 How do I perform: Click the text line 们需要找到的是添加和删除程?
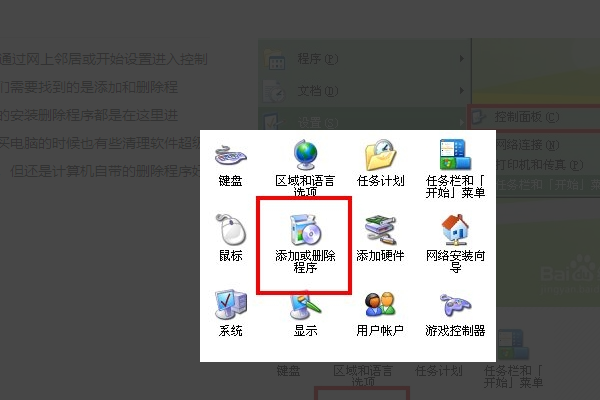coord(89,87)
